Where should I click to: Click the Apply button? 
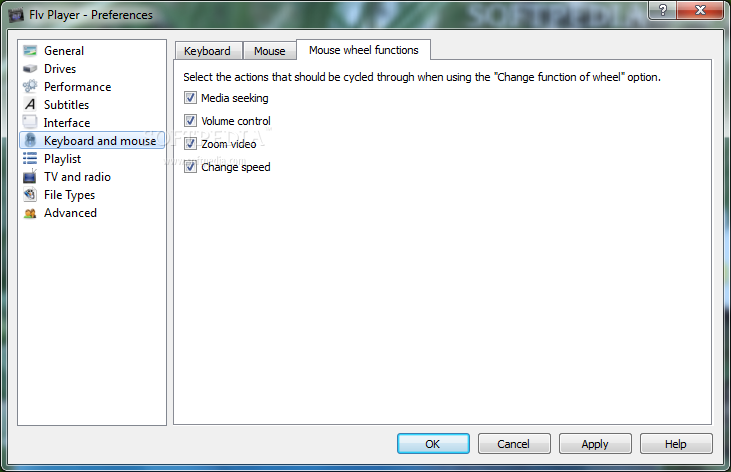[x=595, y=444]
